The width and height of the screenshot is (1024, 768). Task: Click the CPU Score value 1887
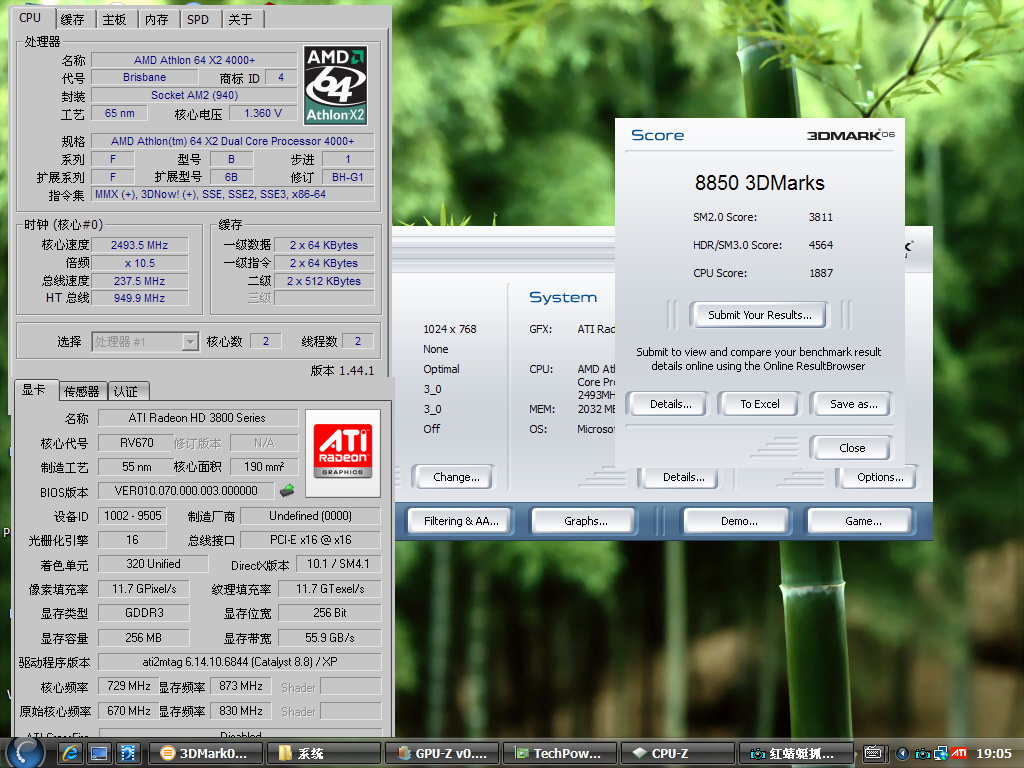820,274
